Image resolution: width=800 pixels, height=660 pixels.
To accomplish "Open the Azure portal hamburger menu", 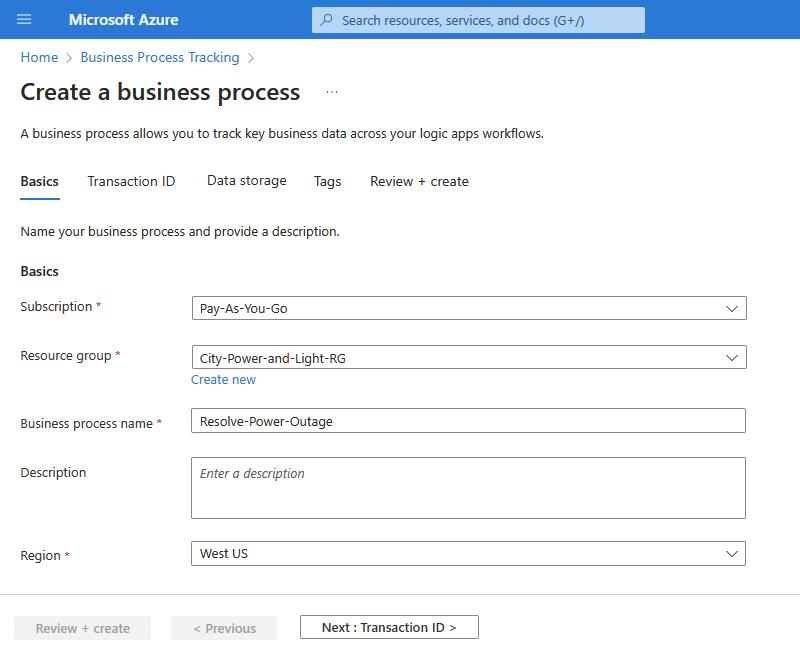I will click(x=24, y=20).
